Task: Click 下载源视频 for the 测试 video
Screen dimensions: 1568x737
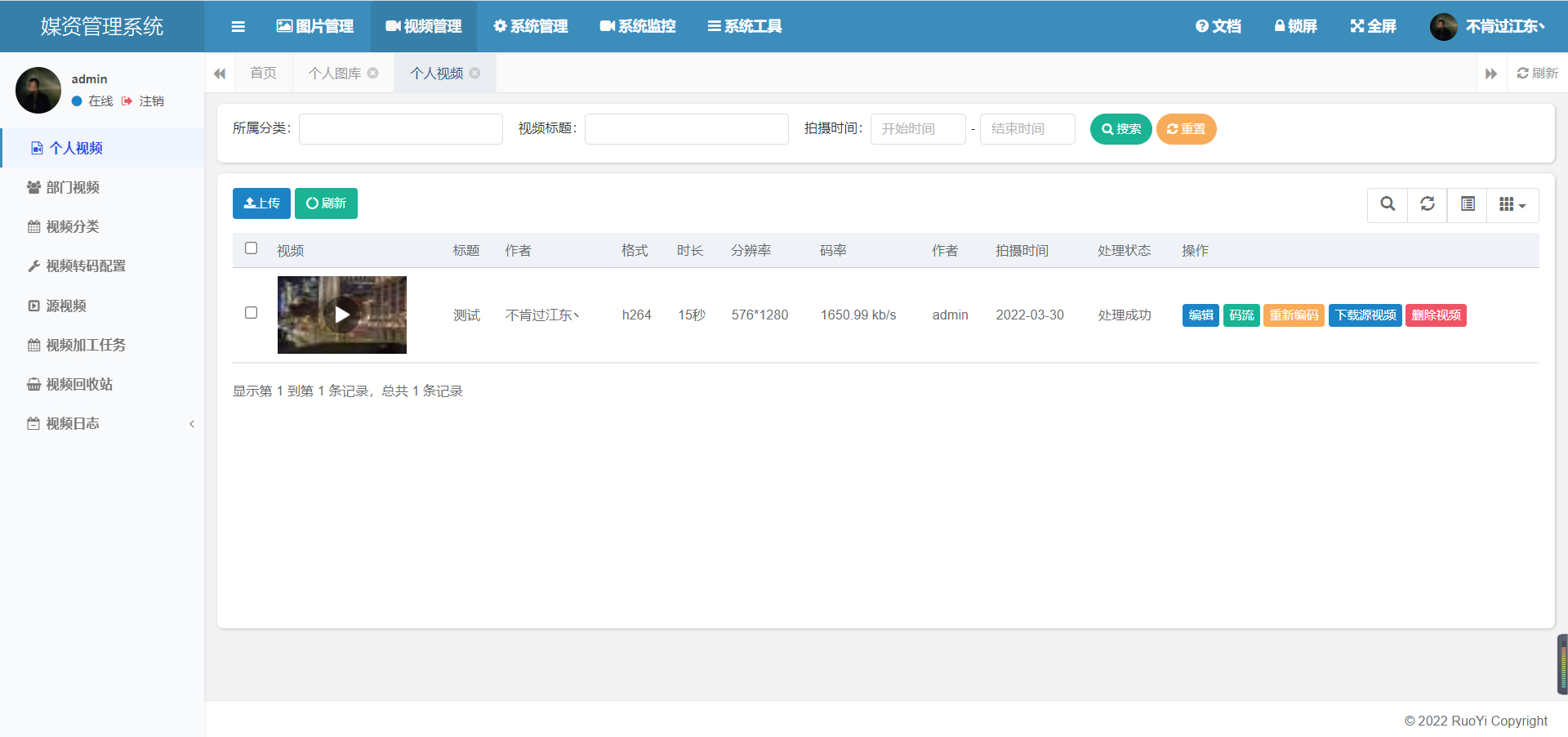Action: pos(1365,315)
